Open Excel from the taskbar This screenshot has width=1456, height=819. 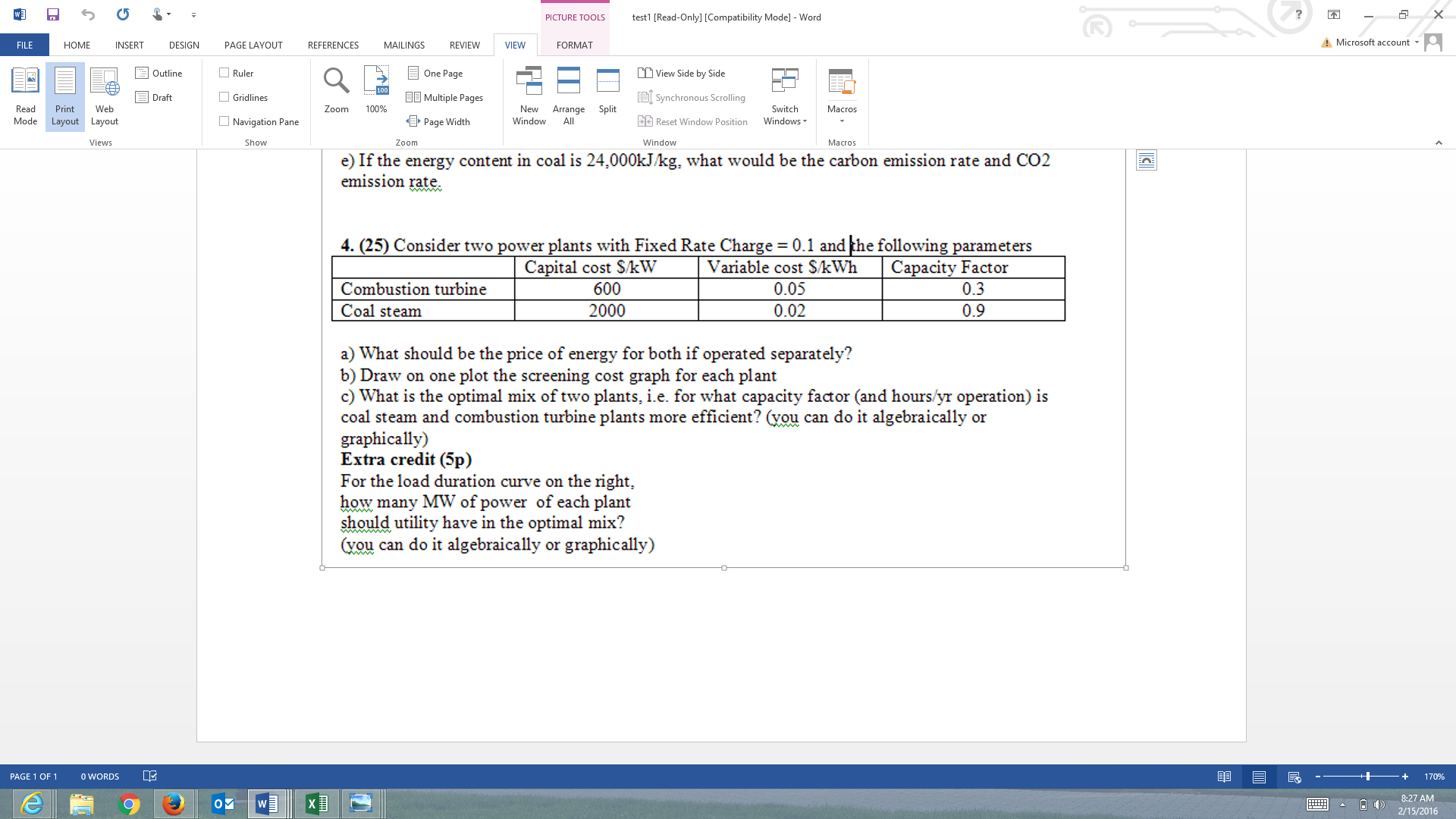pyautogui.click(x=316, y=804)
